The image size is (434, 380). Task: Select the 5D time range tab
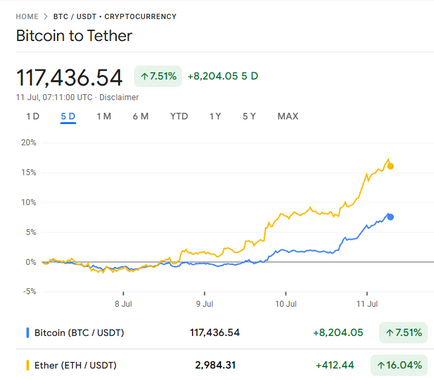click(68, 116)
